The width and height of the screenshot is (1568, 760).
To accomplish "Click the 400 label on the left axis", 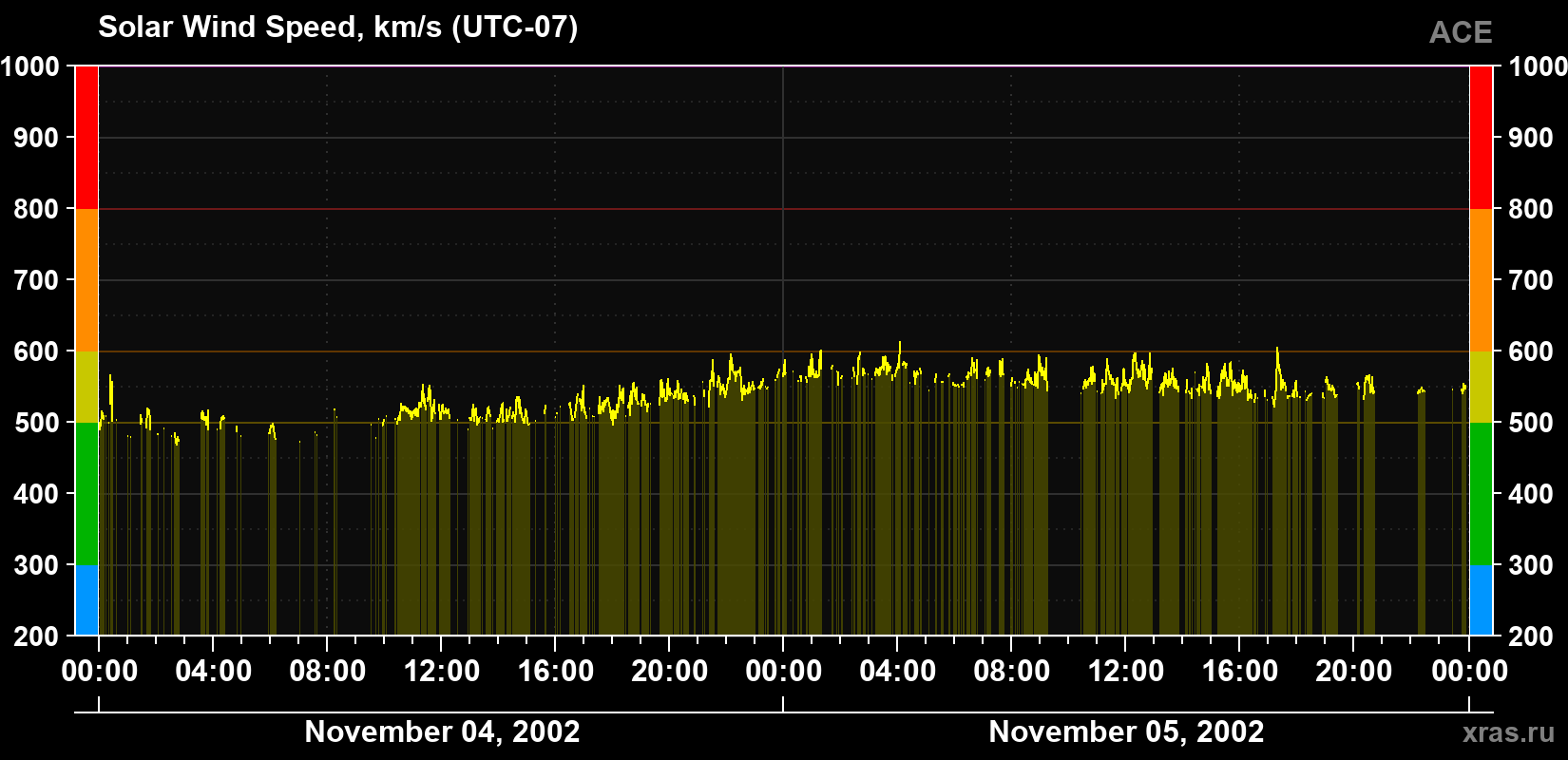I will (36, 494).
